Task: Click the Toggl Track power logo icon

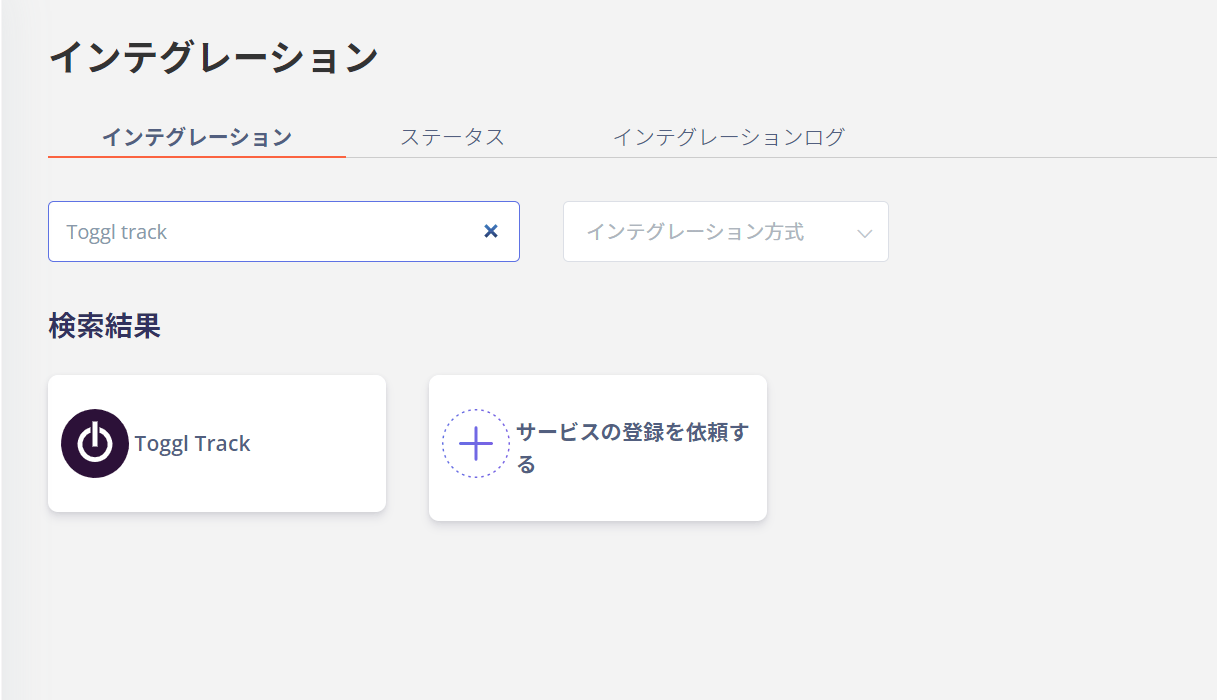Action: (x=95, y=443)
